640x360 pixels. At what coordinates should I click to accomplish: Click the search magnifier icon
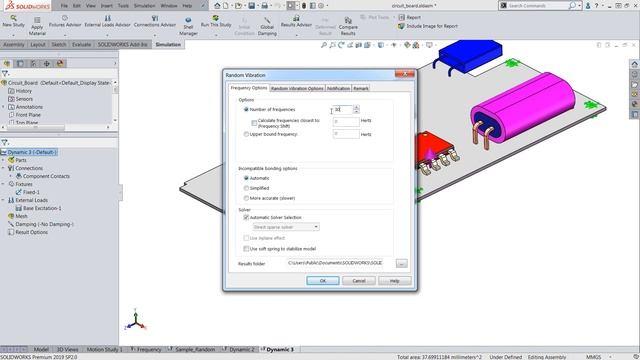coord(572,5)
